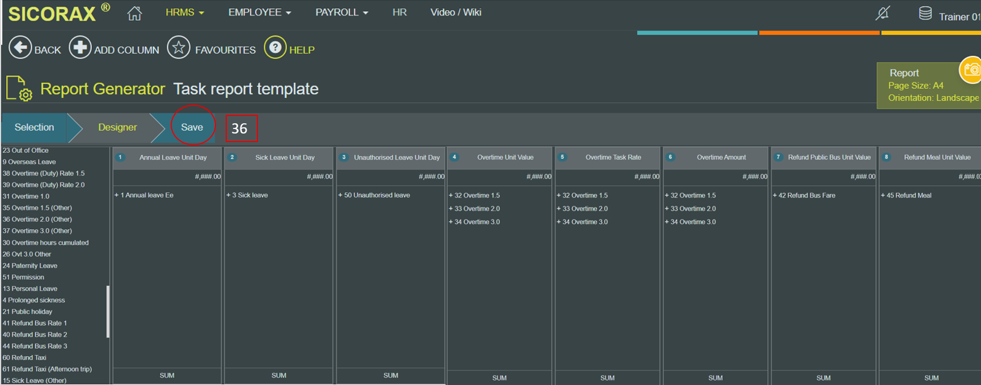981x385 pixels.
Task: Select '+ 3 Sick leave' entry
Action: pyautogui.click(x=247, y=195)
